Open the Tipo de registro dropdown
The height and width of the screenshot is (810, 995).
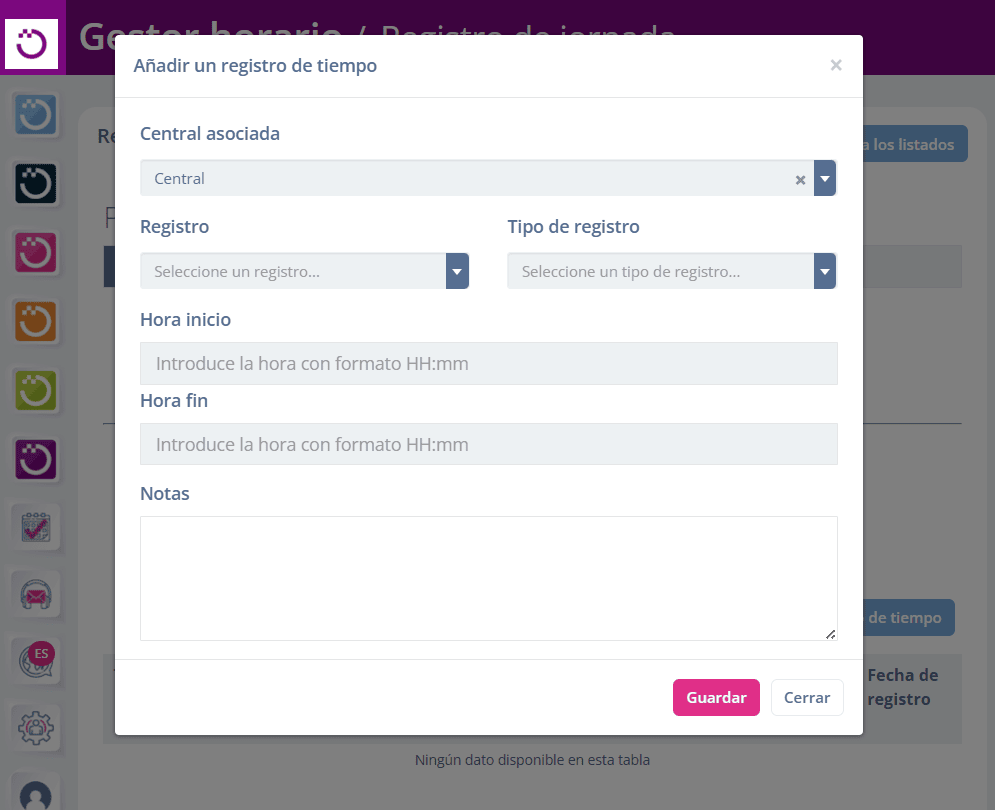point(671,271)
